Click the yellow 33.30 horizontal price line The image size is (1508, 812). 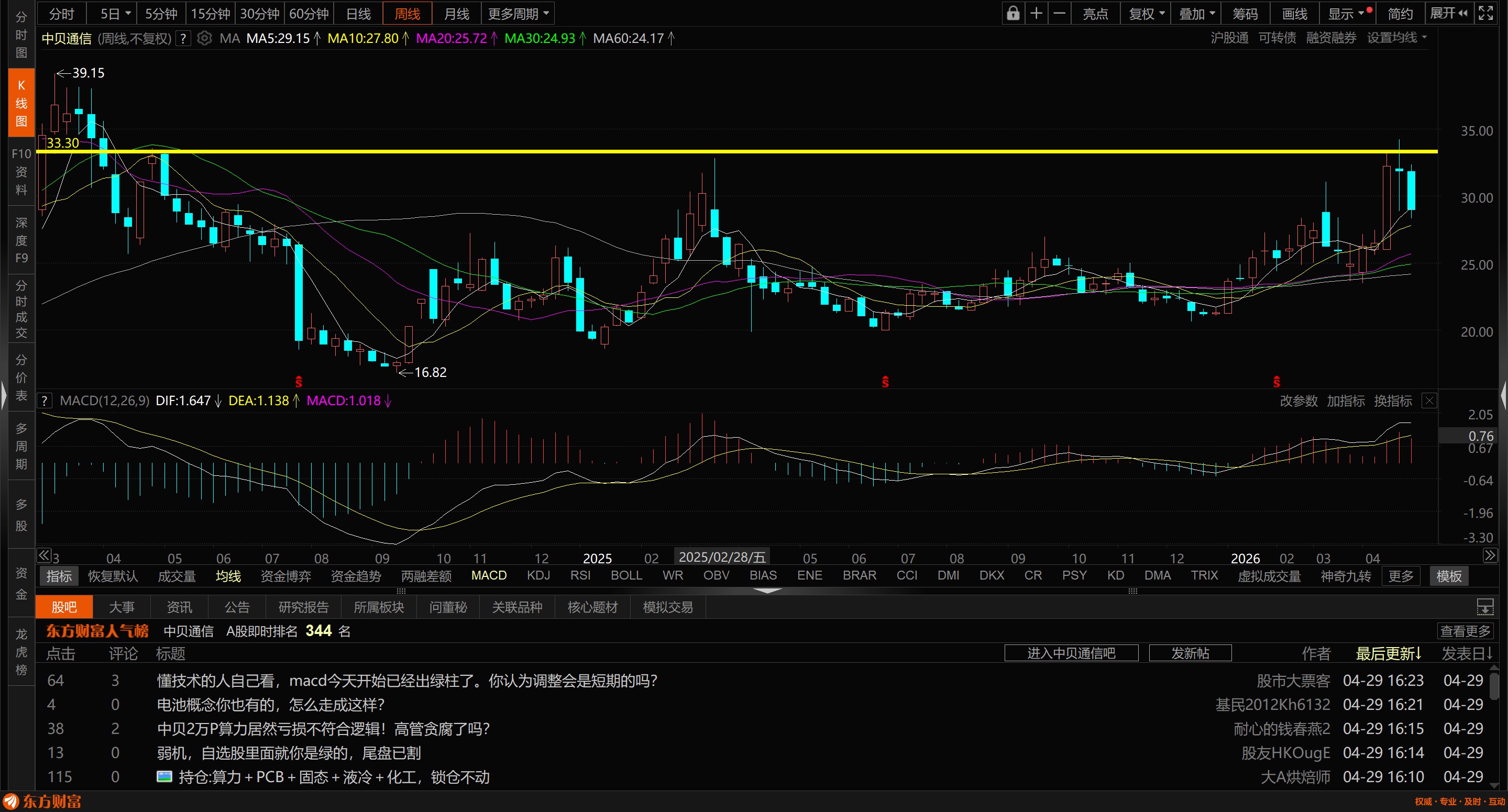coord(738,151)
